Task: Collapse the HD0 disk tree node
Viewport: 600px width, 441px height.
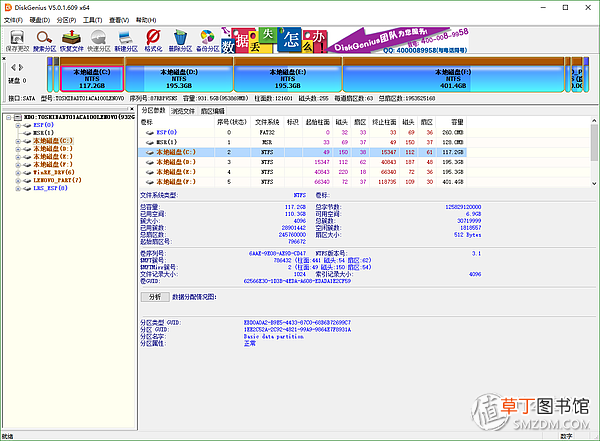Action: click(x=9, y=117)
